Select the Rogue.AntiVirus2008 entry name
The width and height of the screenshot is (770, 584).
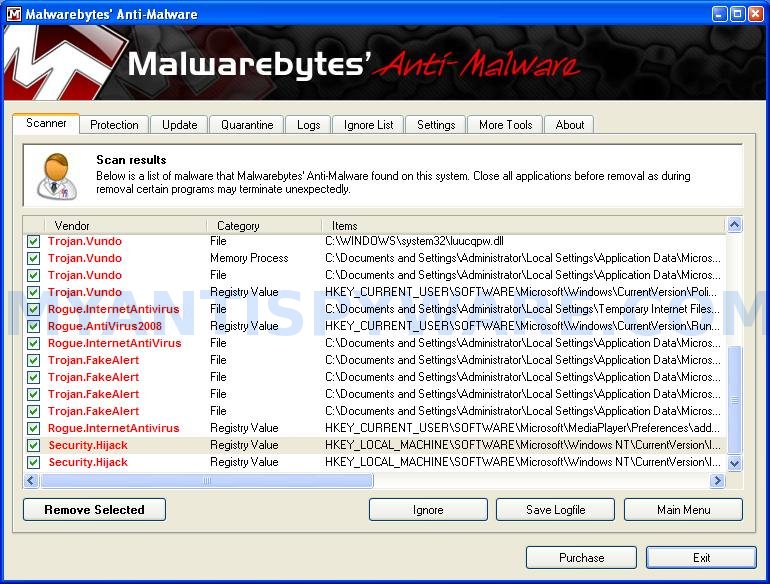click(x=105, y=326)
